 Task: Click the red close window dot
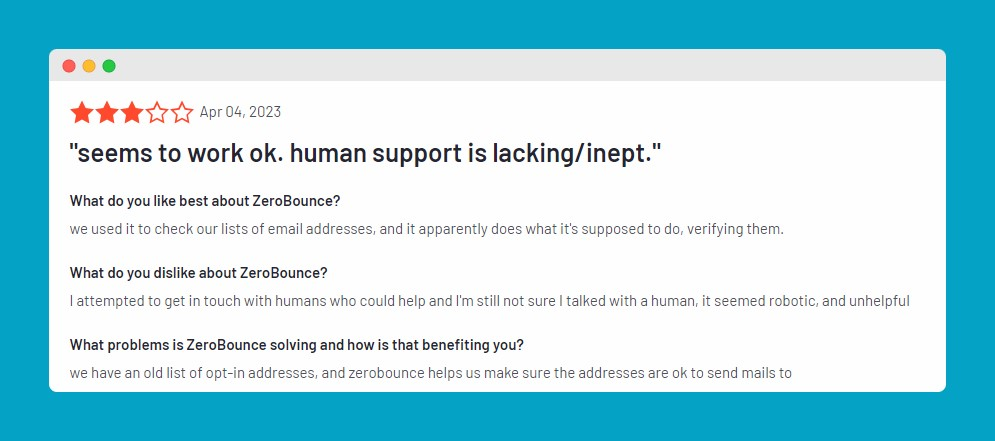pos(69,66)
